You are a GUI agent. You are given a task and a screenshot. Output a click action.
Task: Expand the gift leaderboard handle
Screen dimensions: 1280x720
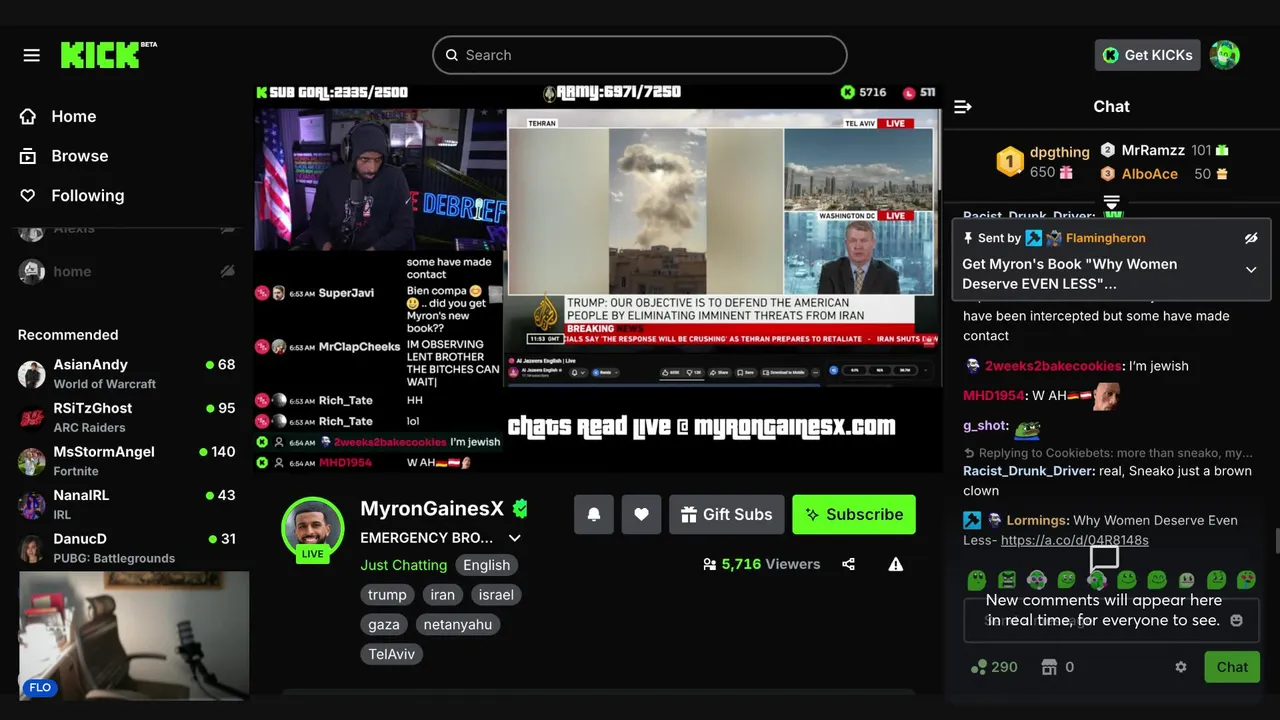click(1112, 203)
